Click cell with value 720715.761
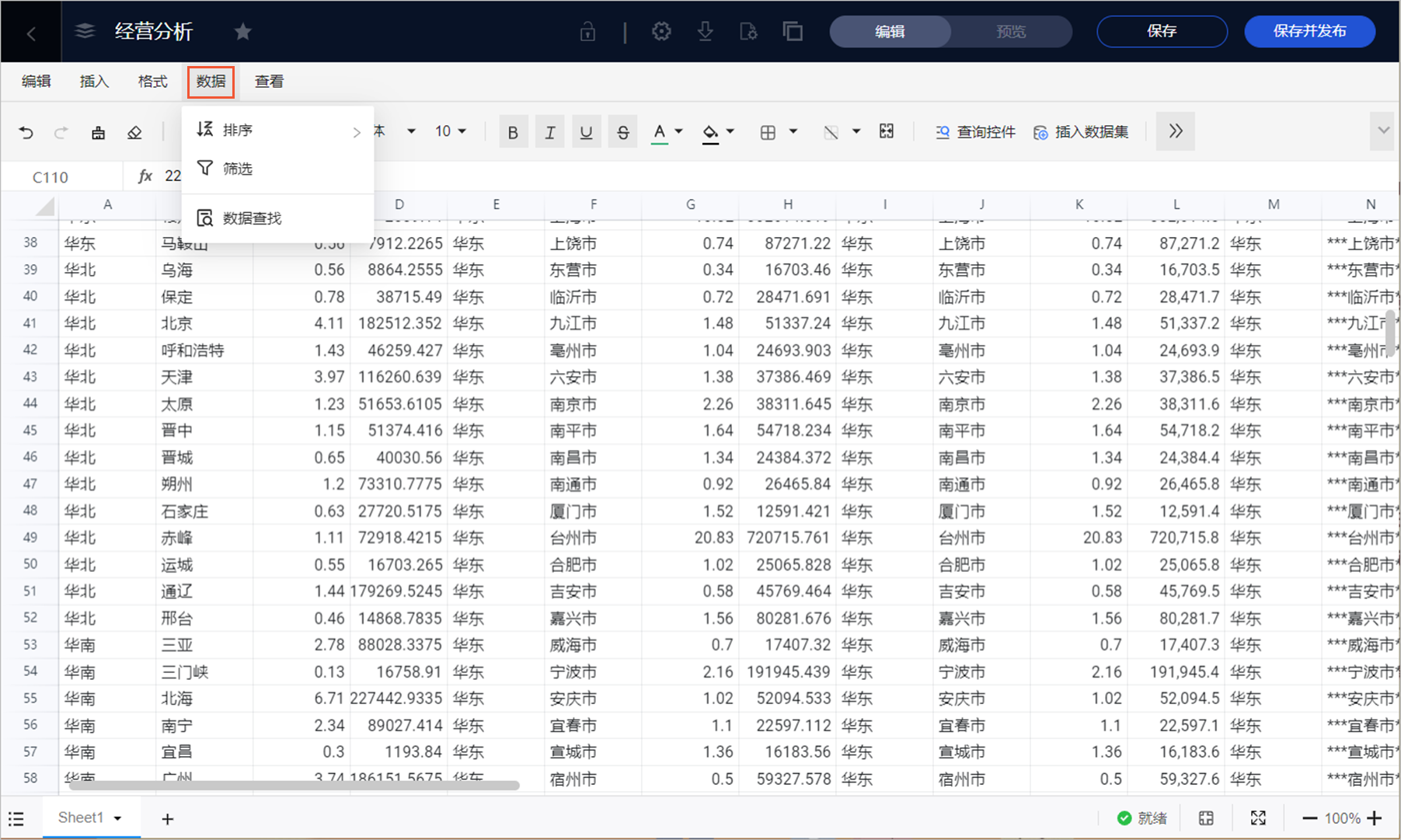The width and height of the screenshot is (1401, 840). [787, 538]
